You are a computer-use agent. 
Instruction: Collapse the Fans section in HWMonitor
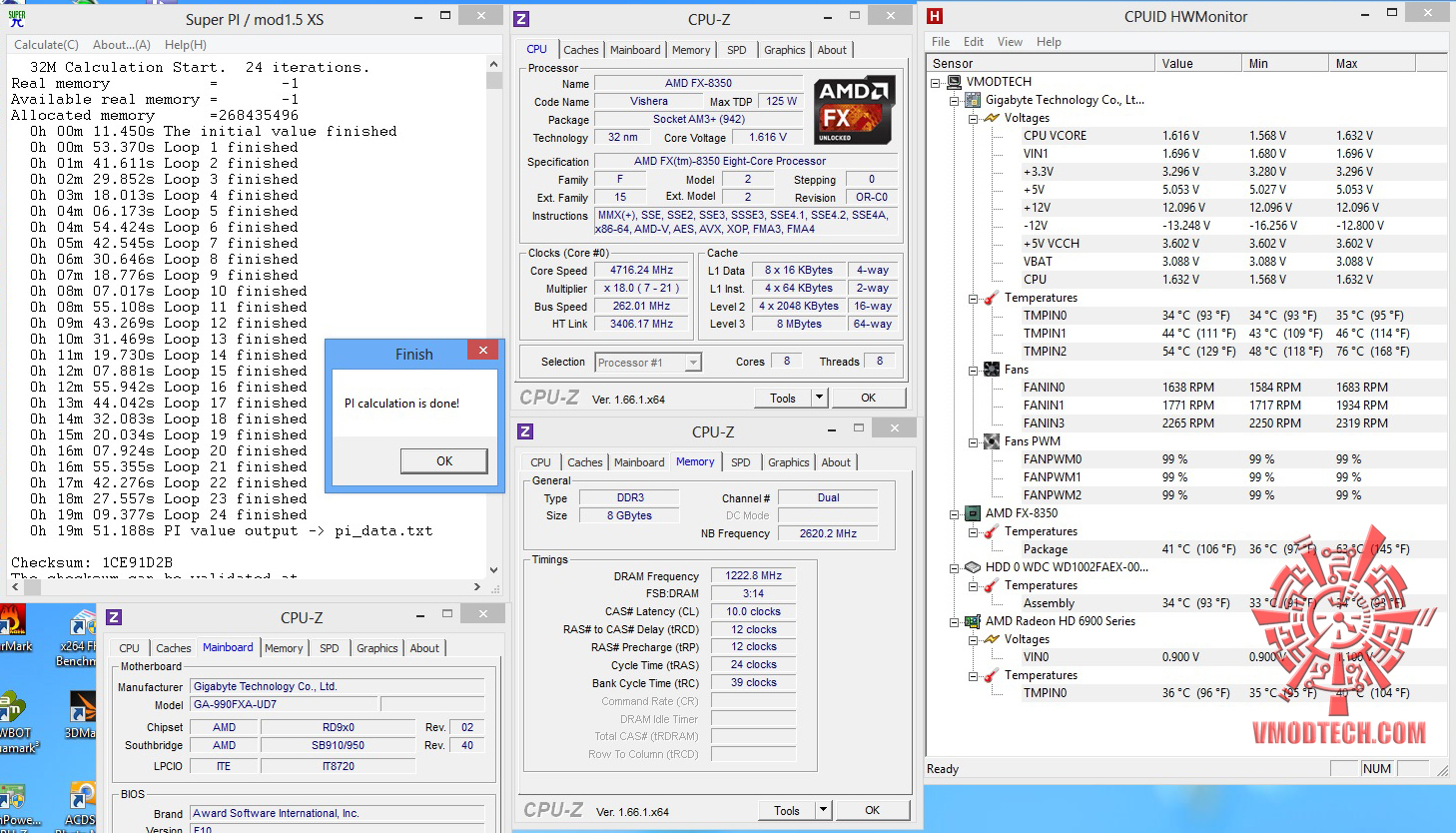(x=974, y=370)
